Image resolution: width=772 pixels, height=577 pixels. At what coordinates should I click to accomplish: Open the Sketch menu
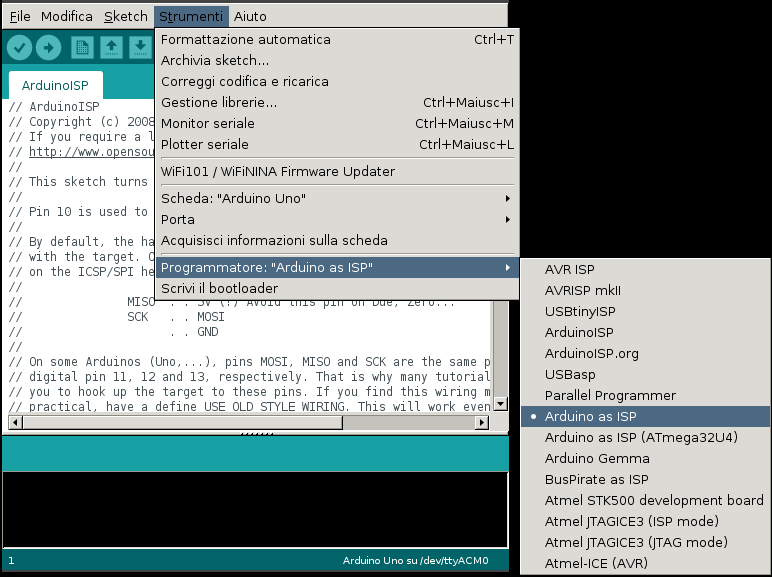click(x=126, y=16)
